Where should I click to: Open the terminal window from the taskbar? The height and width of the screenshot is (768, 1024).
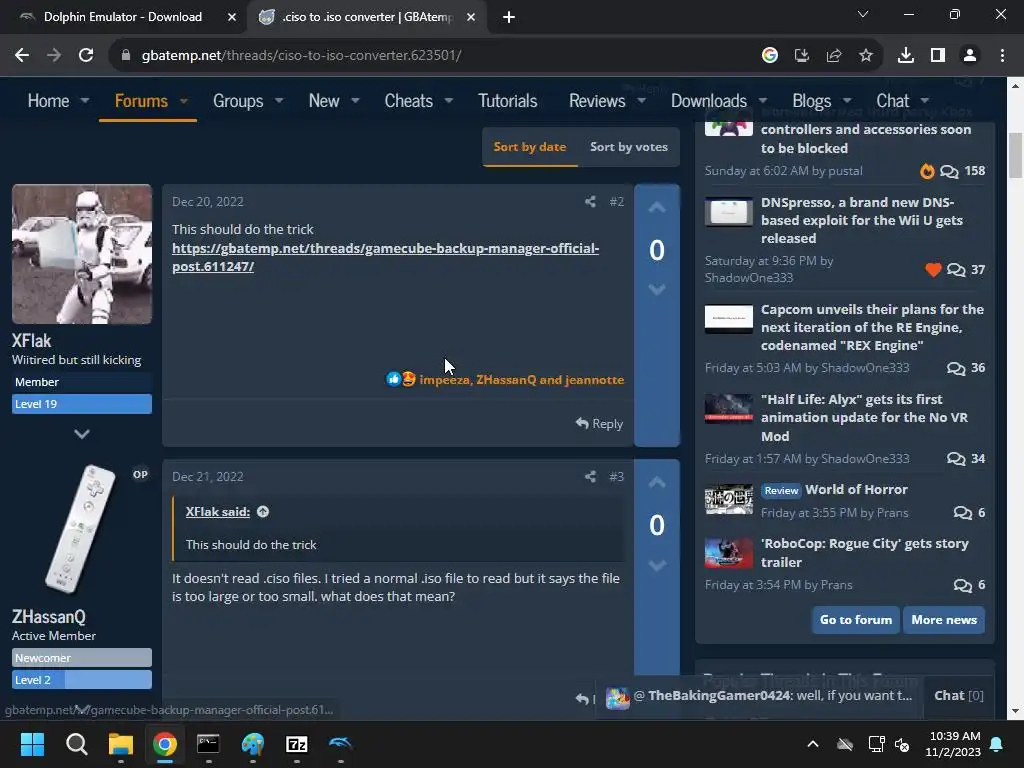208,744
